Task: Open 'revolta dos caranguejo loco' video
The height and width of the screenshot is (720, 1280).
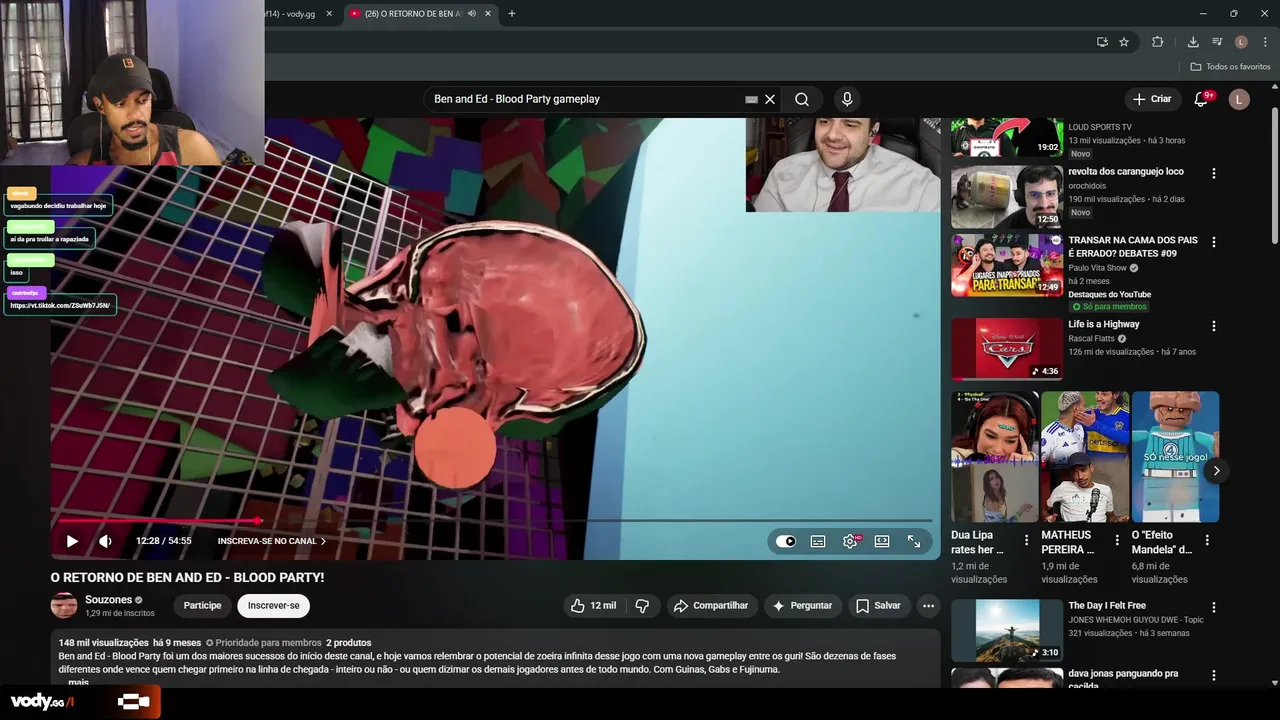Action: pyautogui.click(x=1007, y=197)
